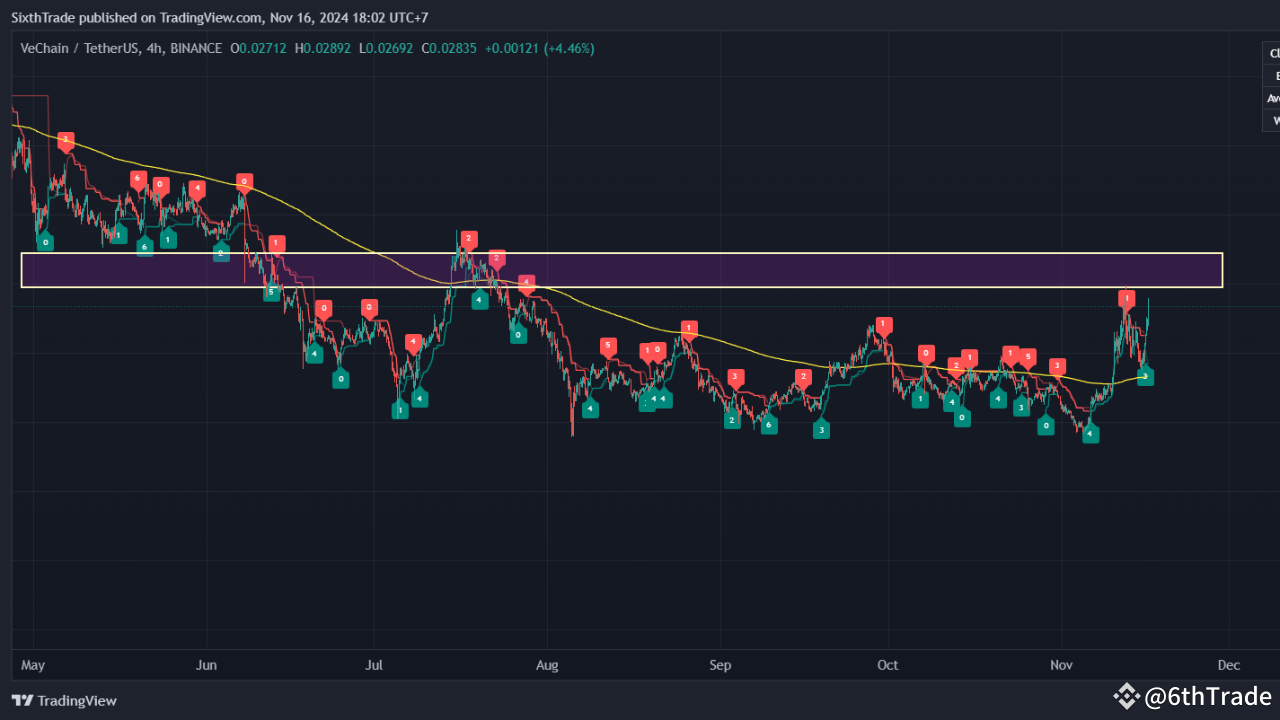Click the red marker 6 in early May

coord(137,178)
